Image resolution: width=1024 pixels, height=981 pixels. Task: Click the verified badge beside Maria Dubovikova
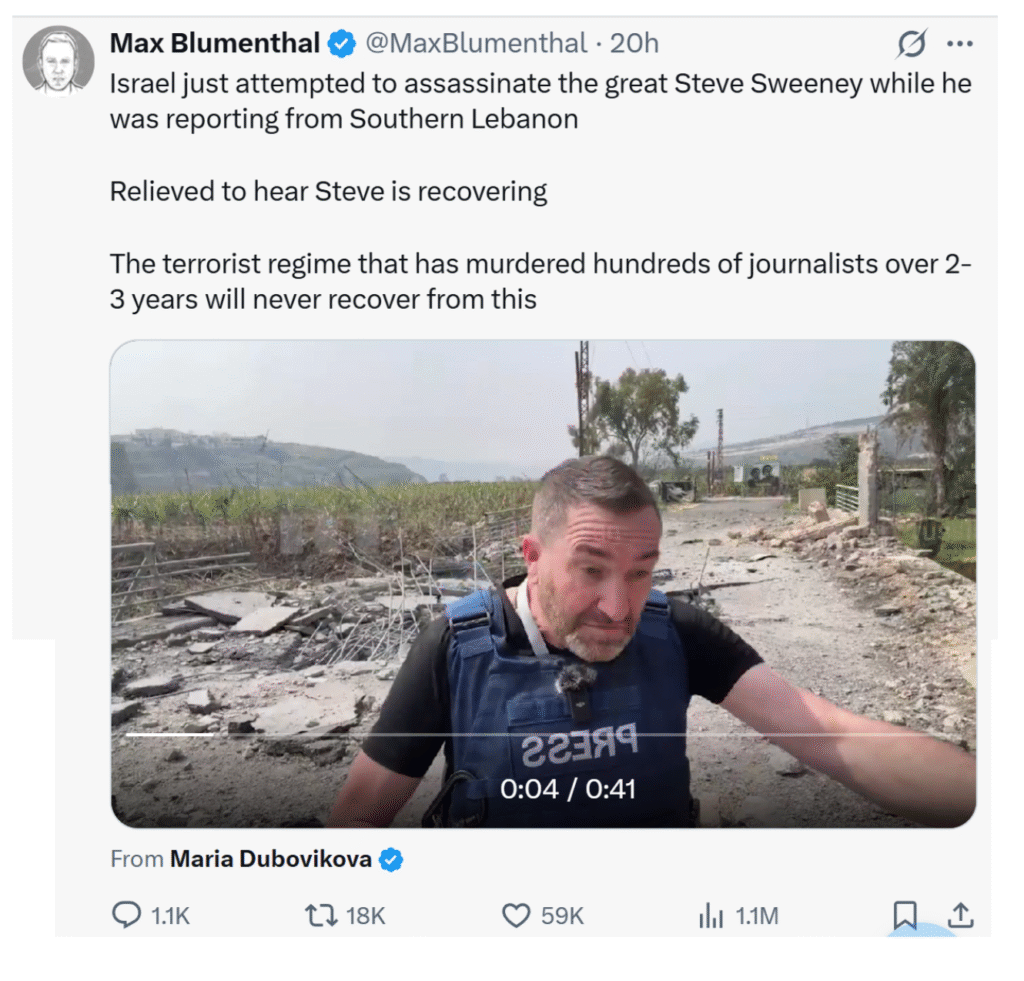pyautogui.click(x=391, y=859)
